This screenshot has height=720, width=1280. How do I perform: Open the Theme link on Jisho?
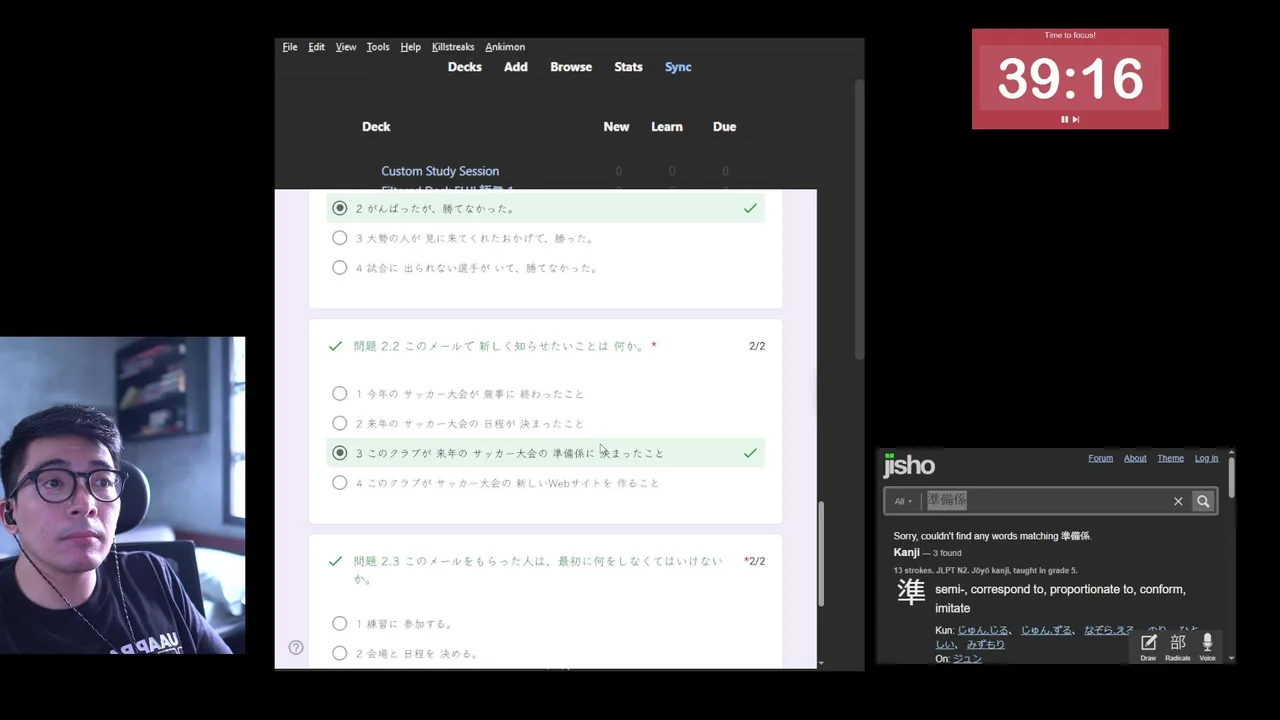[1170, 458]
